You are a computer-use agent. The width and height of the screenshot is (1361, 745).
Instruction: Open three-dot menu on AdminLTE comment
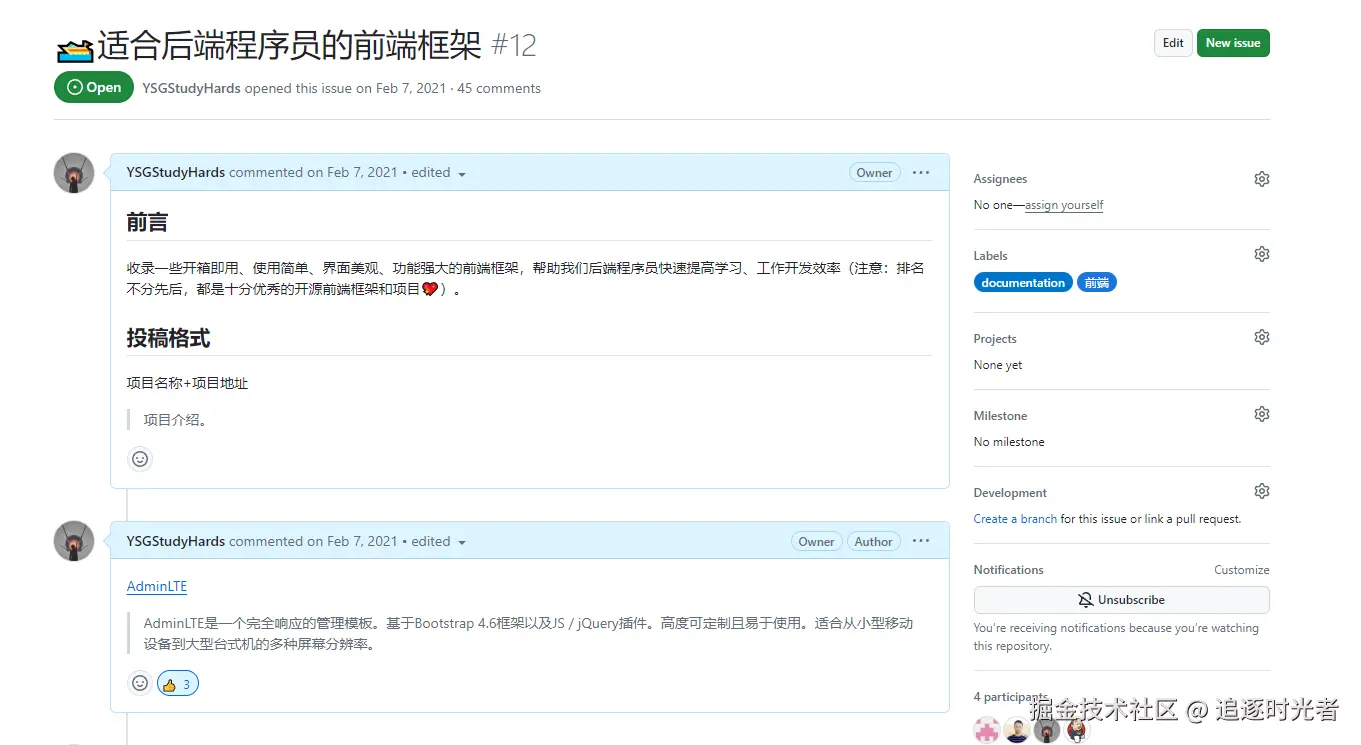(921, 541)
